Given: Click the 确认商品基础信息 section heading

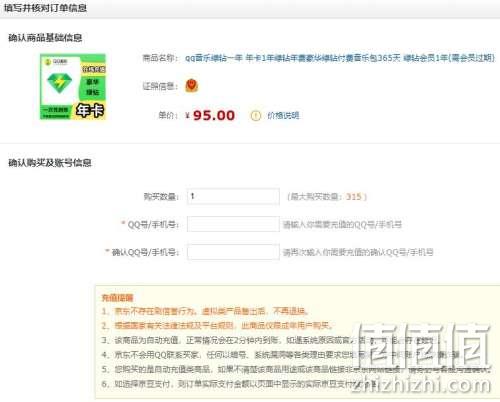Looking at the screenshot, I should pyautogui.click(x=45, y=38).
